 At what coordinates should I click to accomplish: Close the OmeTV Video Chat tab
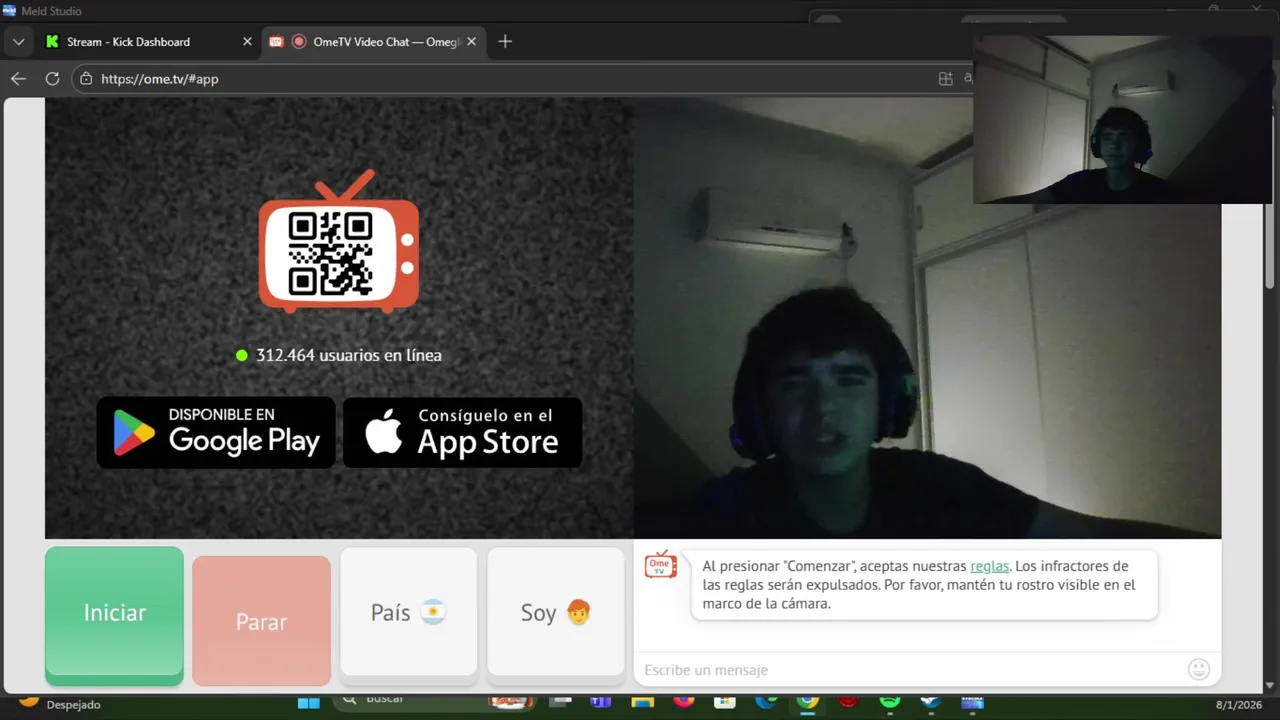click(471, 42)
